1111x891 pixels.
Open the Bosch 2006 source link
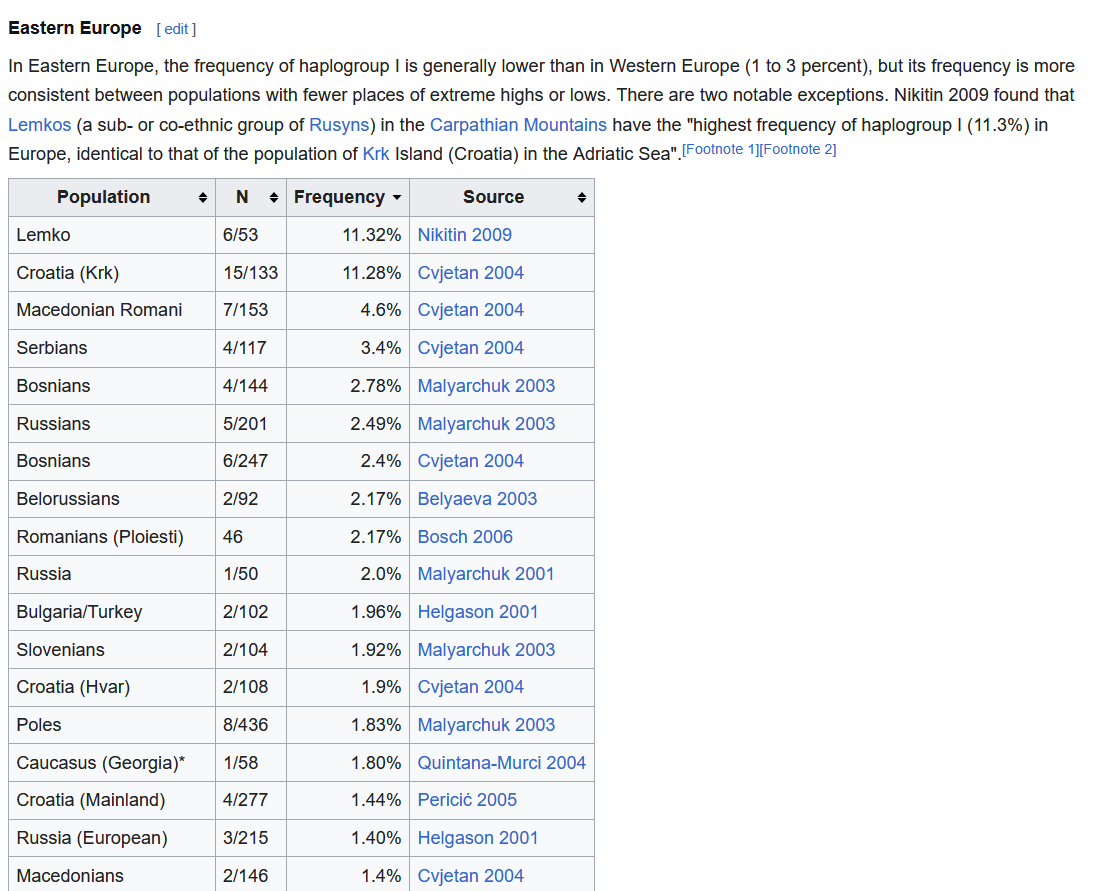pos(465,537)
